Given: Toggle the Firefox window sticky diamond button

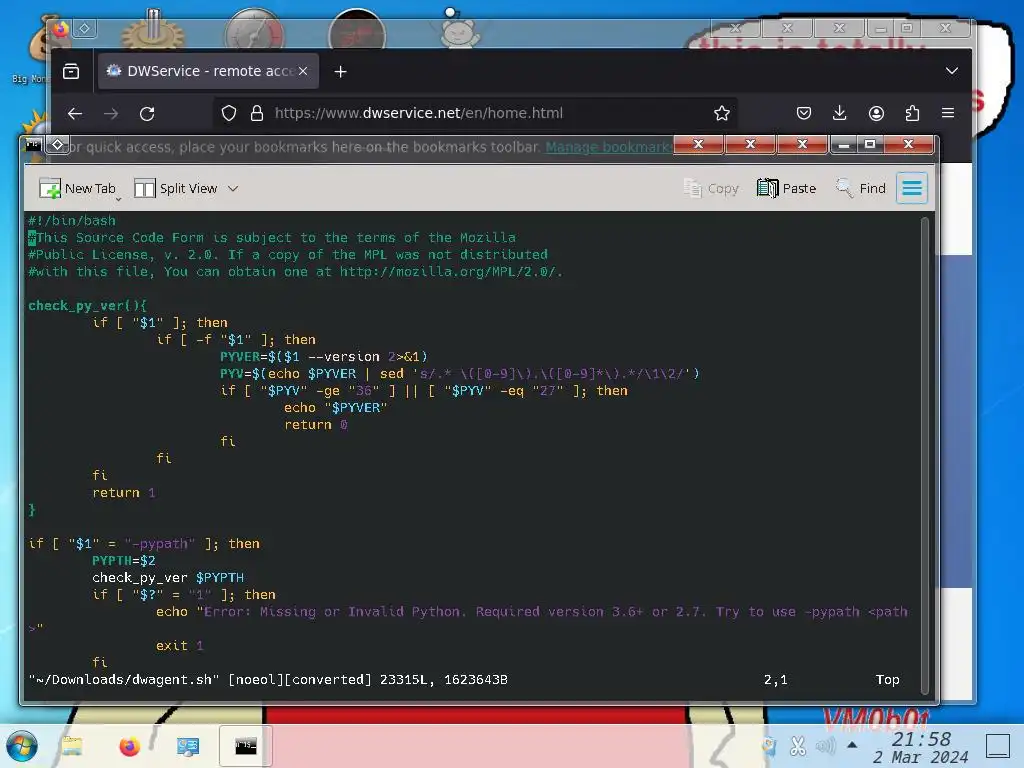Looking at the screenshot, I should pos(84,29).
